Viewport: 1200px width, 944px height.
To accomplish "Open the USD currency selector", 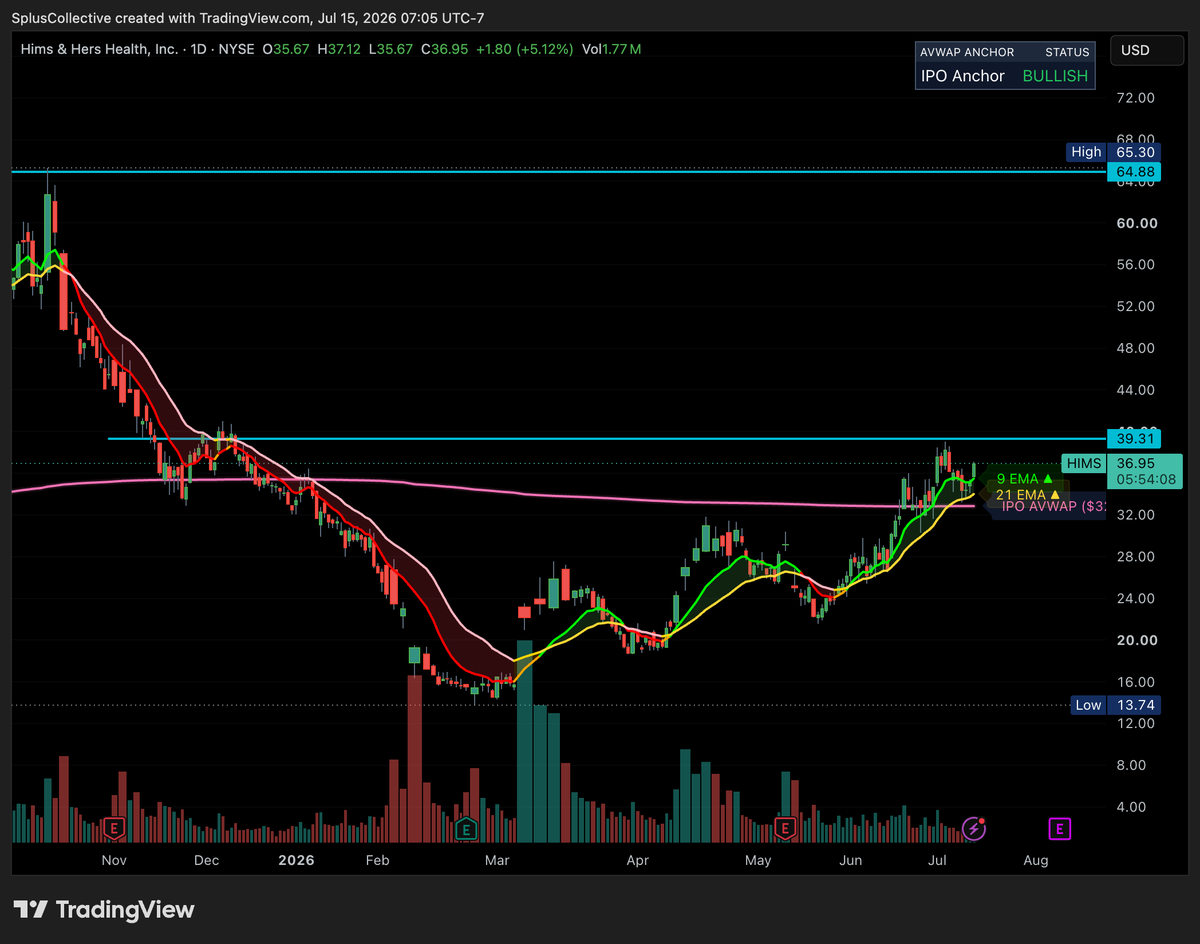I will (x=1135, y=50).
